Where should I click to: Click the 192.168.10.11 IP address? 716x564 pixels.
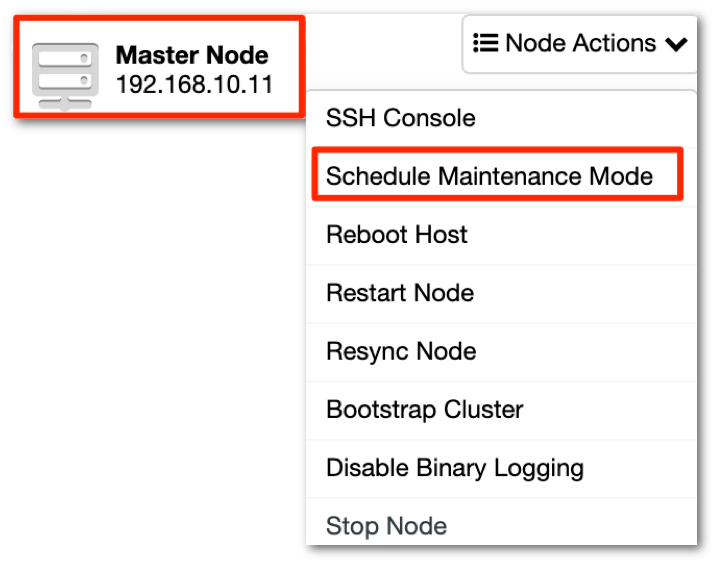195,85
